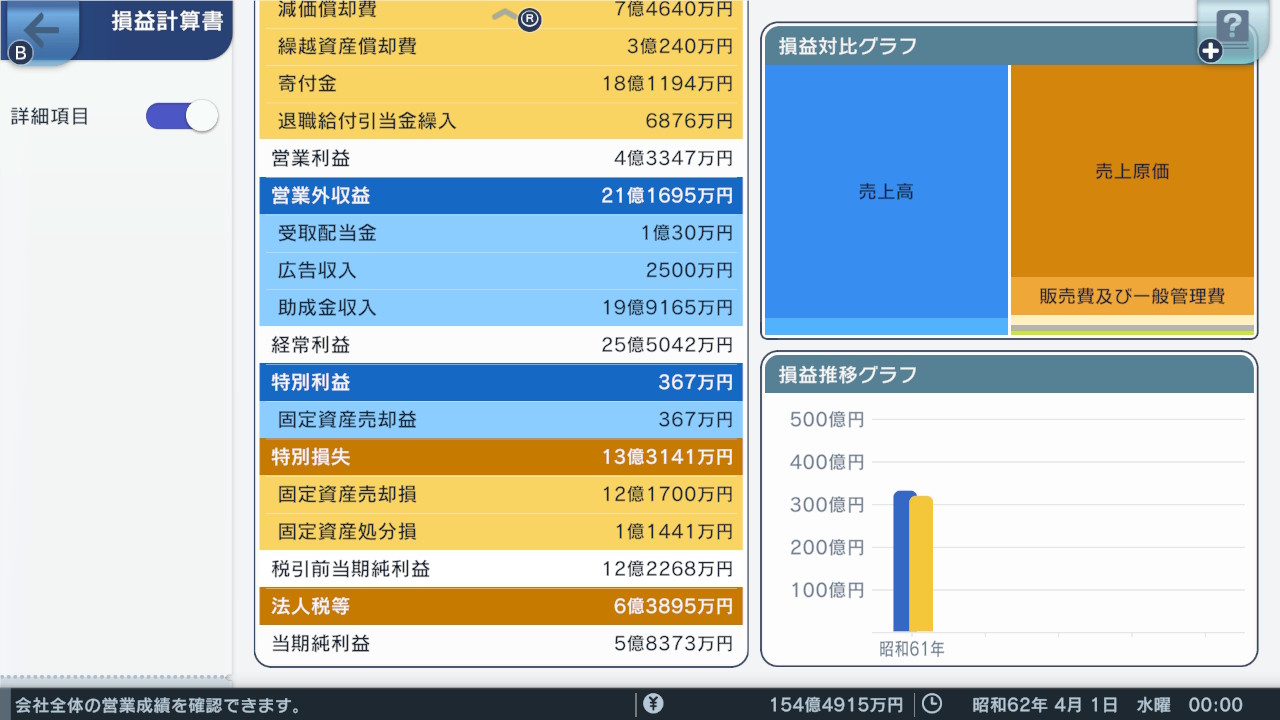Viewport: 1280px width, 720px height.
Task: Click the blue 昭和61年 bar
Action: 902,561
